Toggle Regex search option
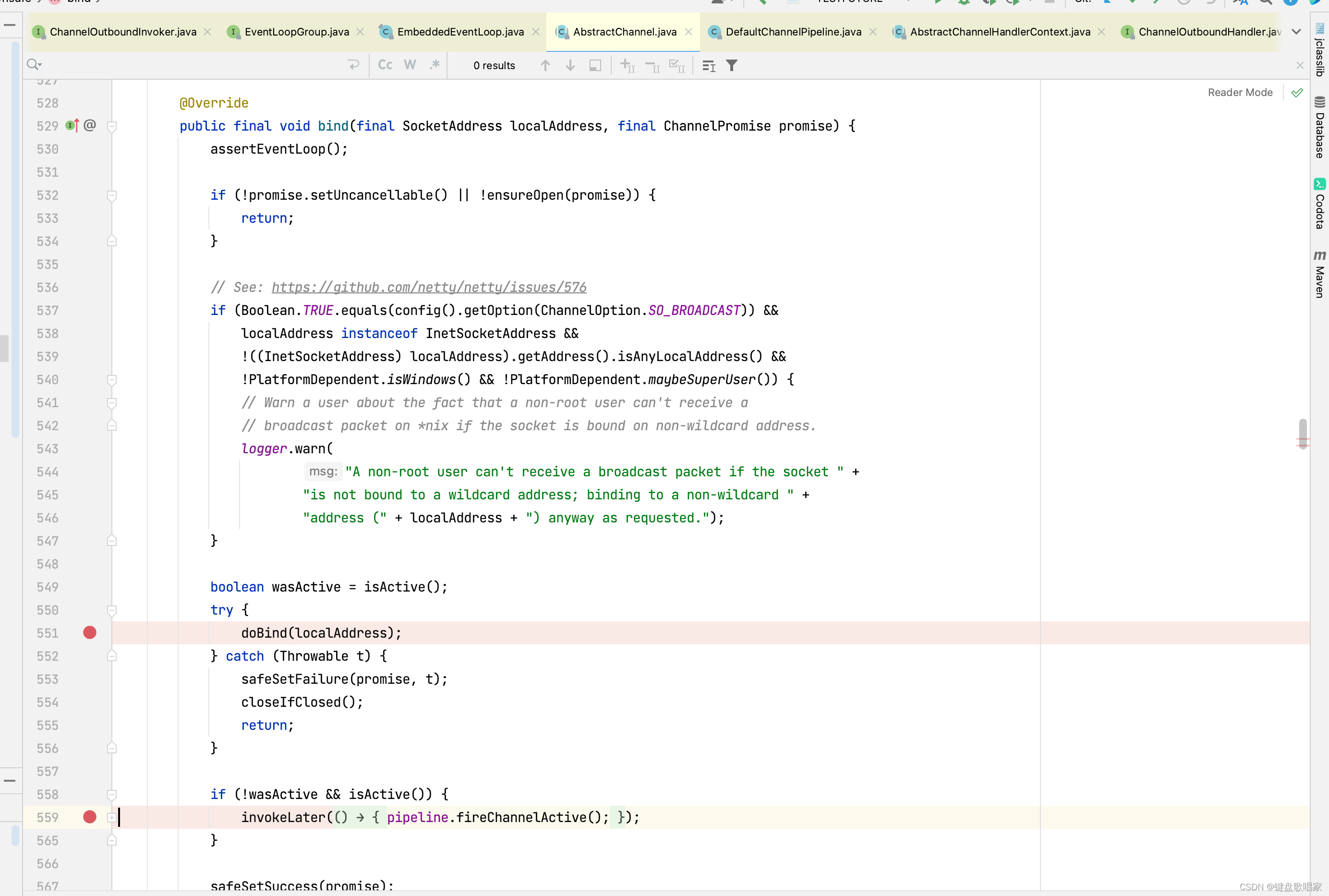This screenshot has height=896, width=1329. click(435, 65)
